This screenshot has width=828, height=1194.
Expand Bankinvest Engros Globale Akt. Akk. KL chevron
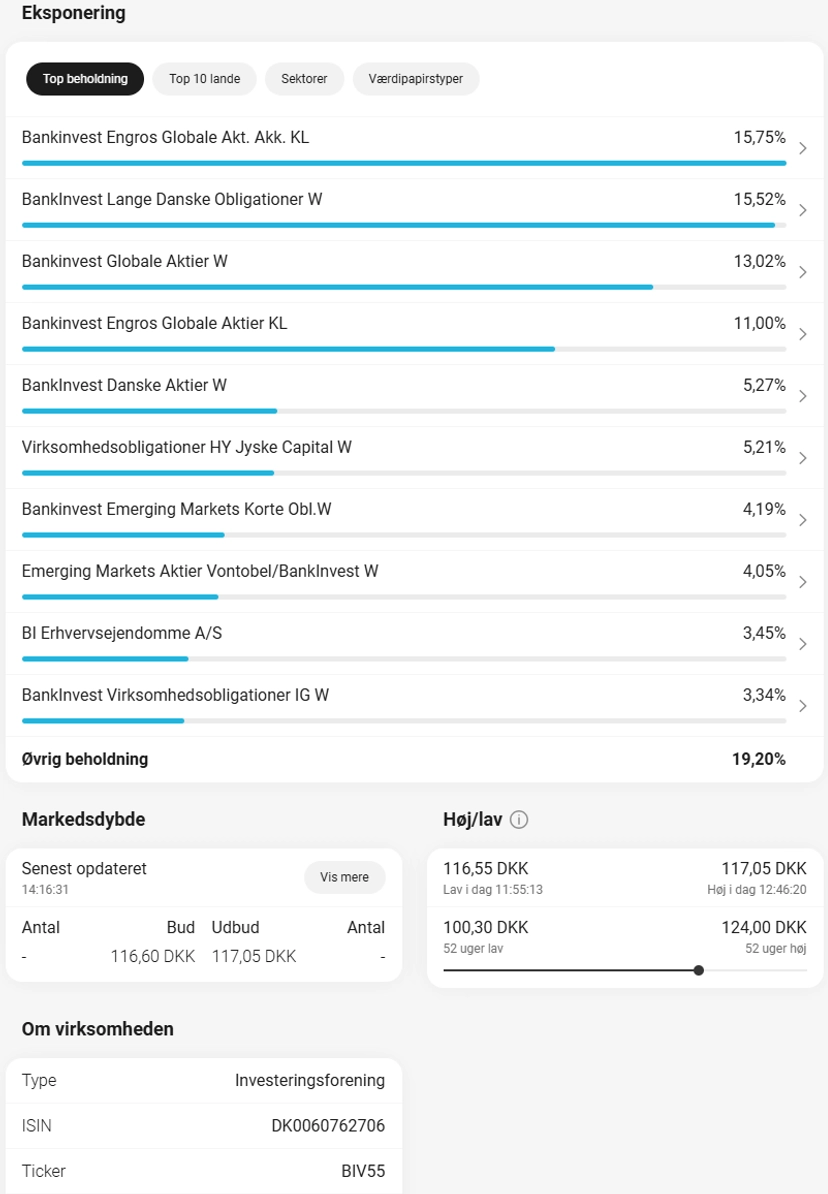803,148
